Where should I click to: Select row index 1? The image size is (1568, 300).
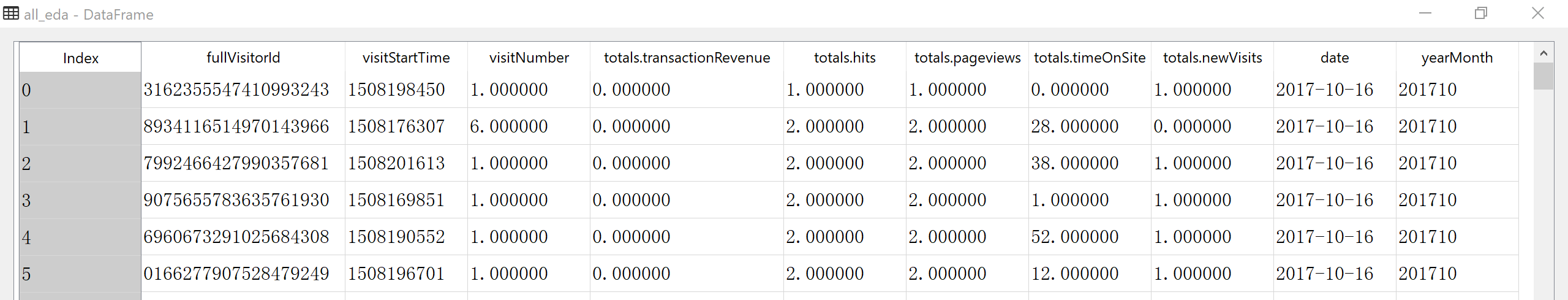80,126
